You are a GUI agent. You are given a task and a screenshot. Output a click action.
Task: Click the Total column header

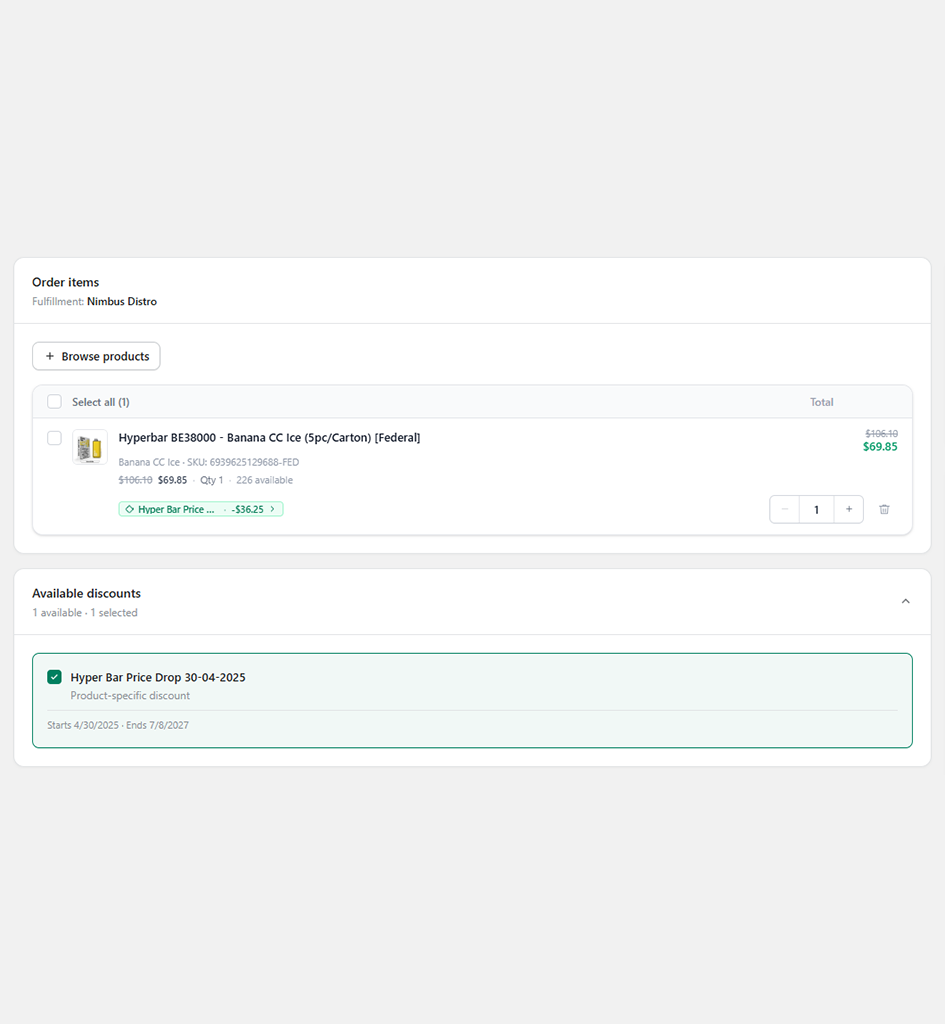click(822, 402)
